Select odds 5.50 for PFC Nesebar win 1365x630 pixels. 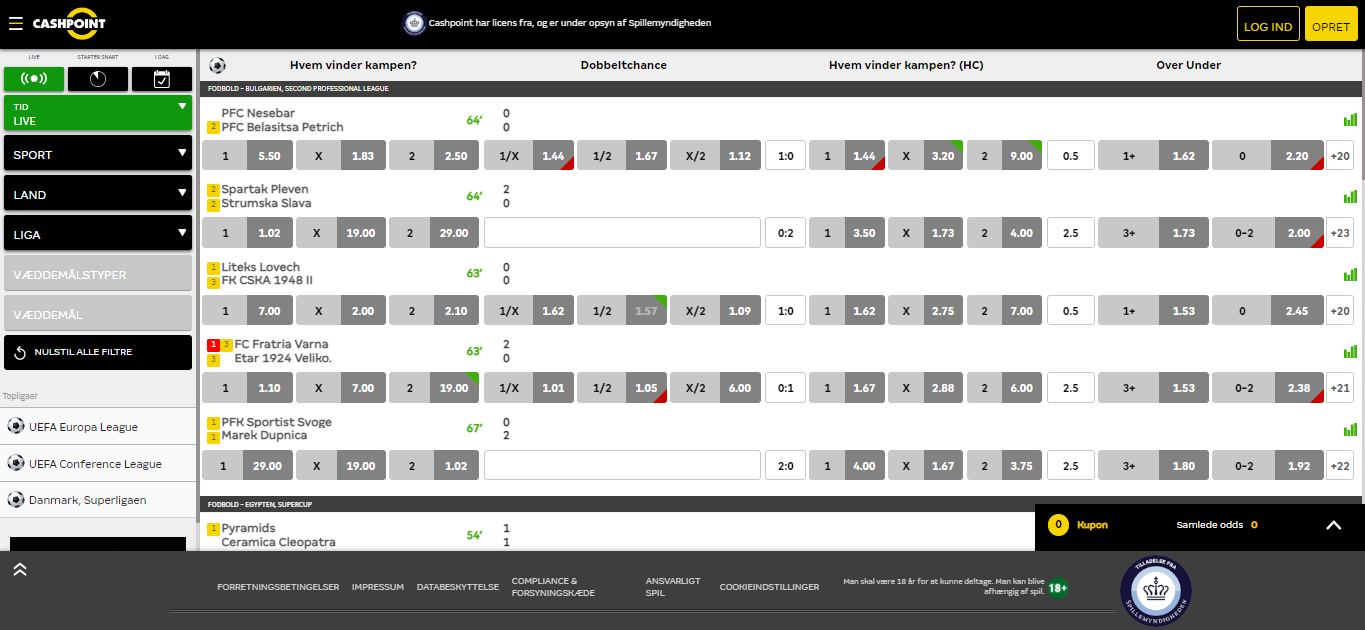tap(248, 156)
